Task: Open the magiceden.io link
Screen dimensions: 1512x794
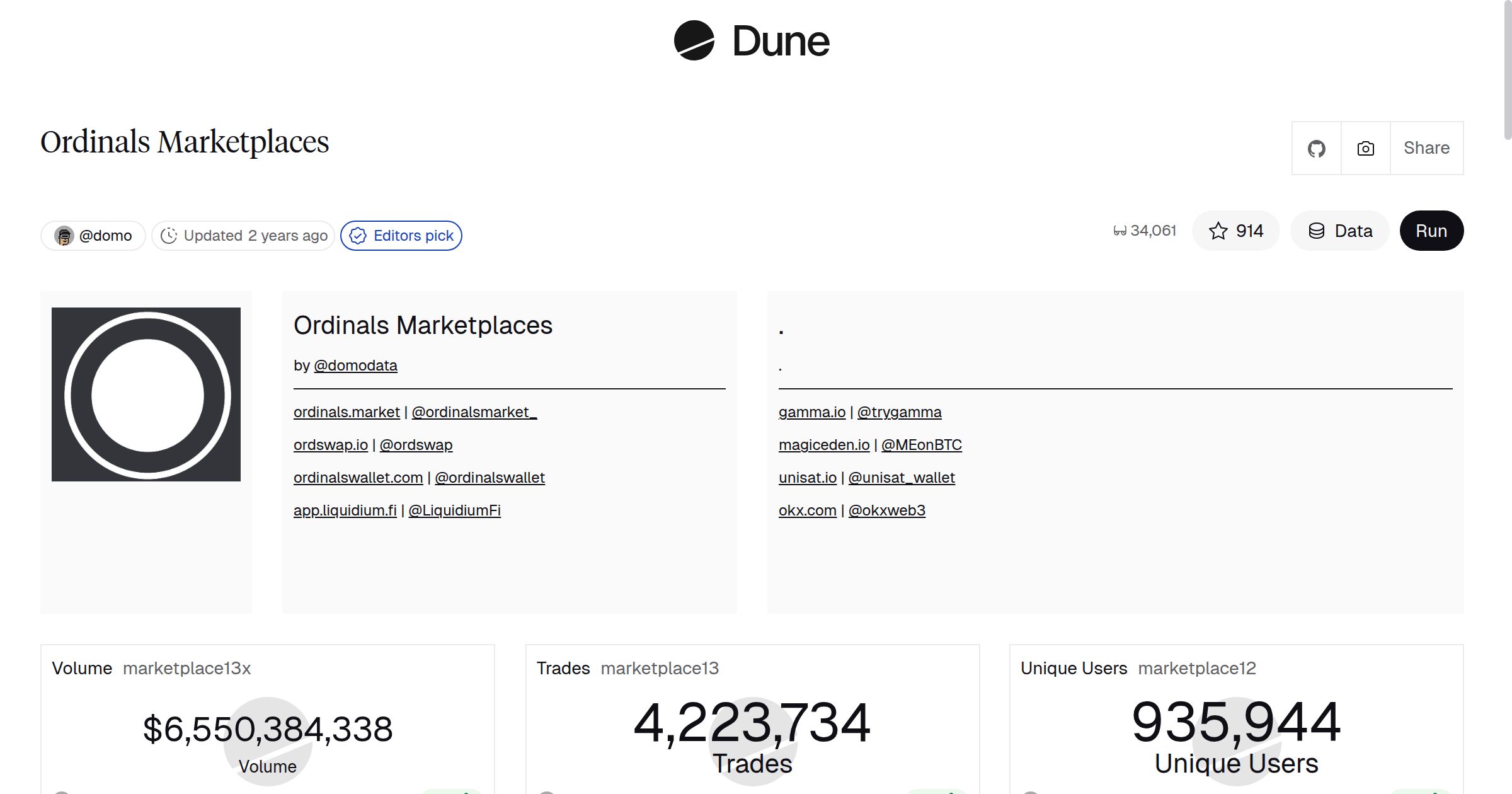Action: tap(823, 444)
